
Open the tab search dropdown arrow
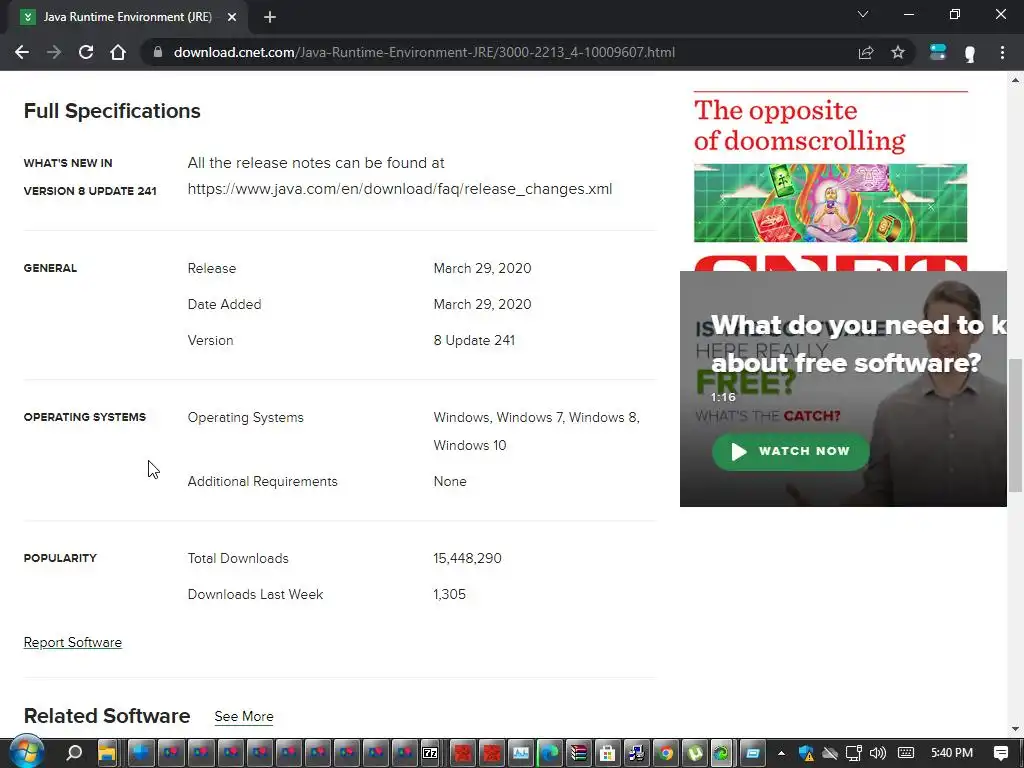coord(863,14)
